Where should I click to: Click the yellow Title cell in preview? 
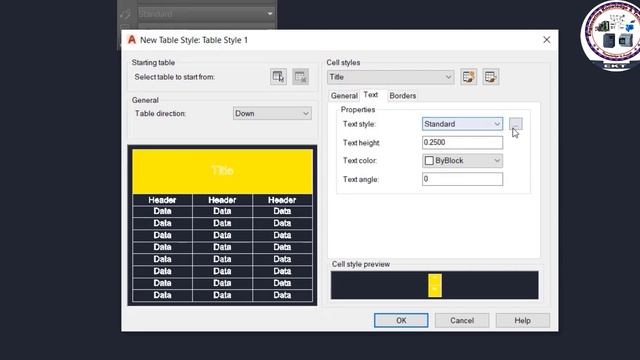pyautogui.click(x=222, y=171)
